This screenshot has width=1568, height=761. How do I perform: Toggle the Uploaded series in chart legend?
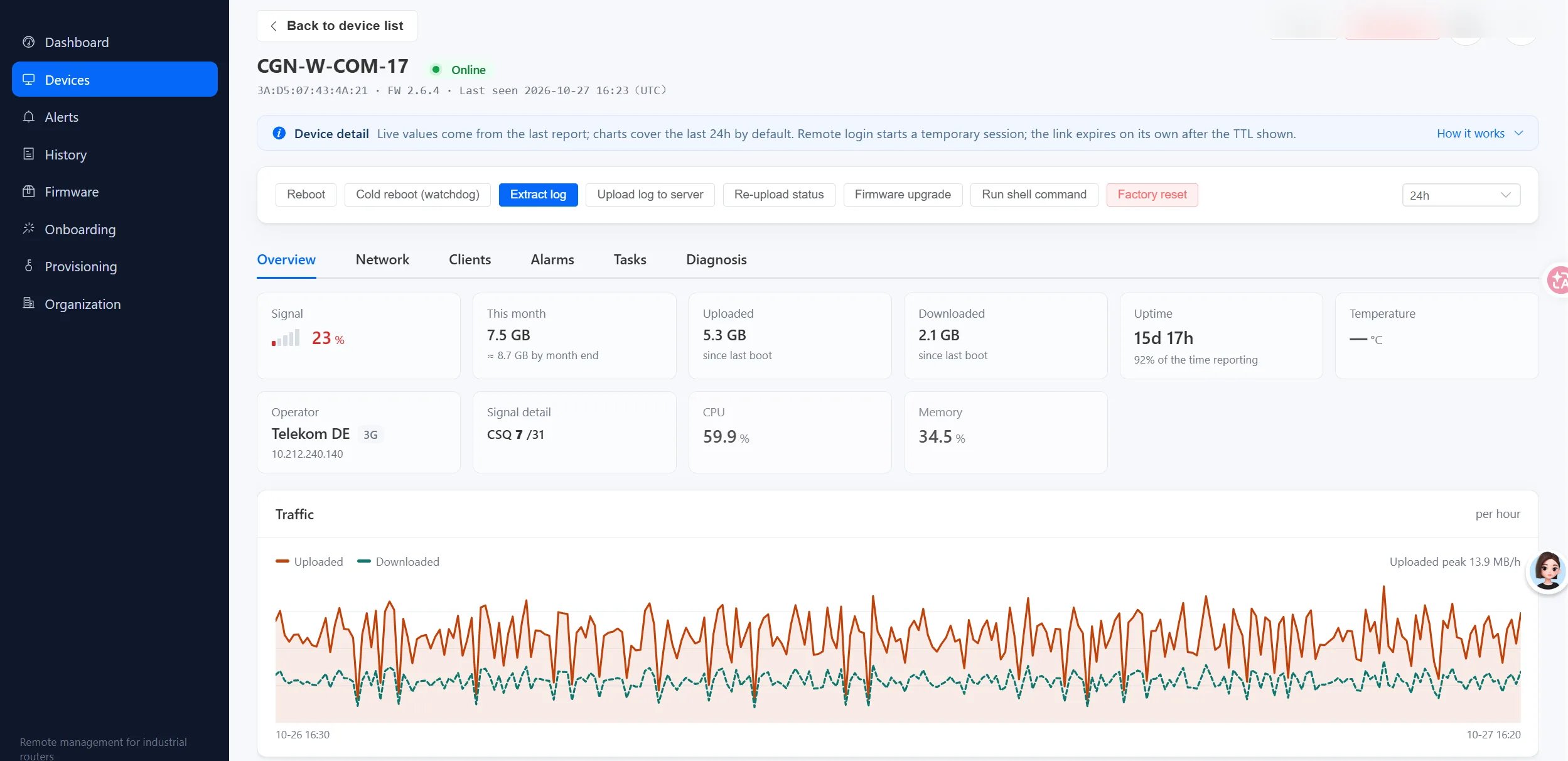(309, 561)
